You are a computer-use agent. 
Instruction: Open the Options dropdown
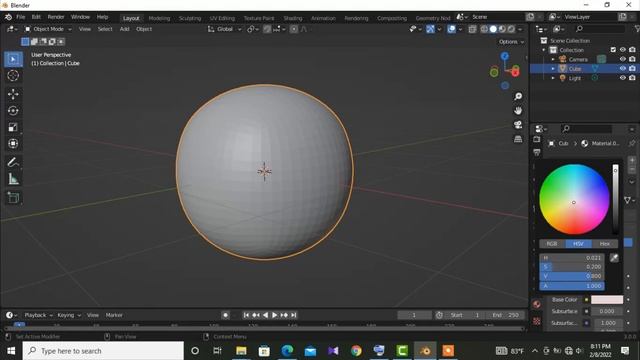tap(511, 42)
